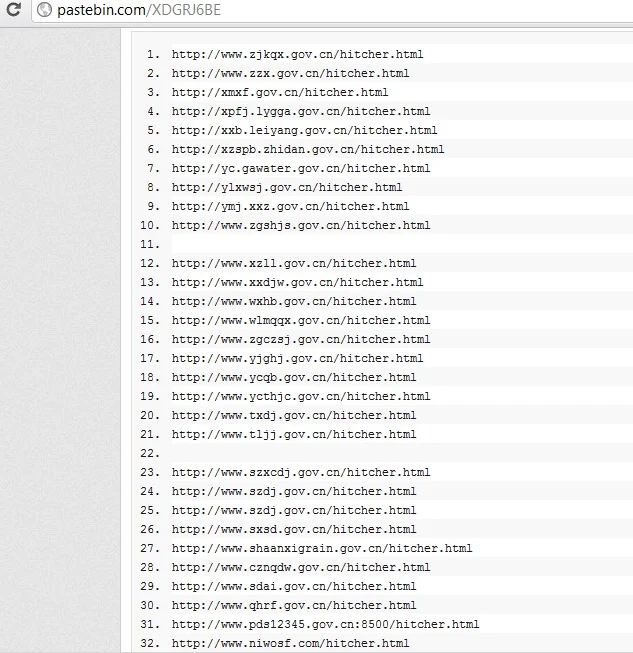
Task: Select line 7 yc.gawater.gov.cn URL
Action: click(301, 169)
